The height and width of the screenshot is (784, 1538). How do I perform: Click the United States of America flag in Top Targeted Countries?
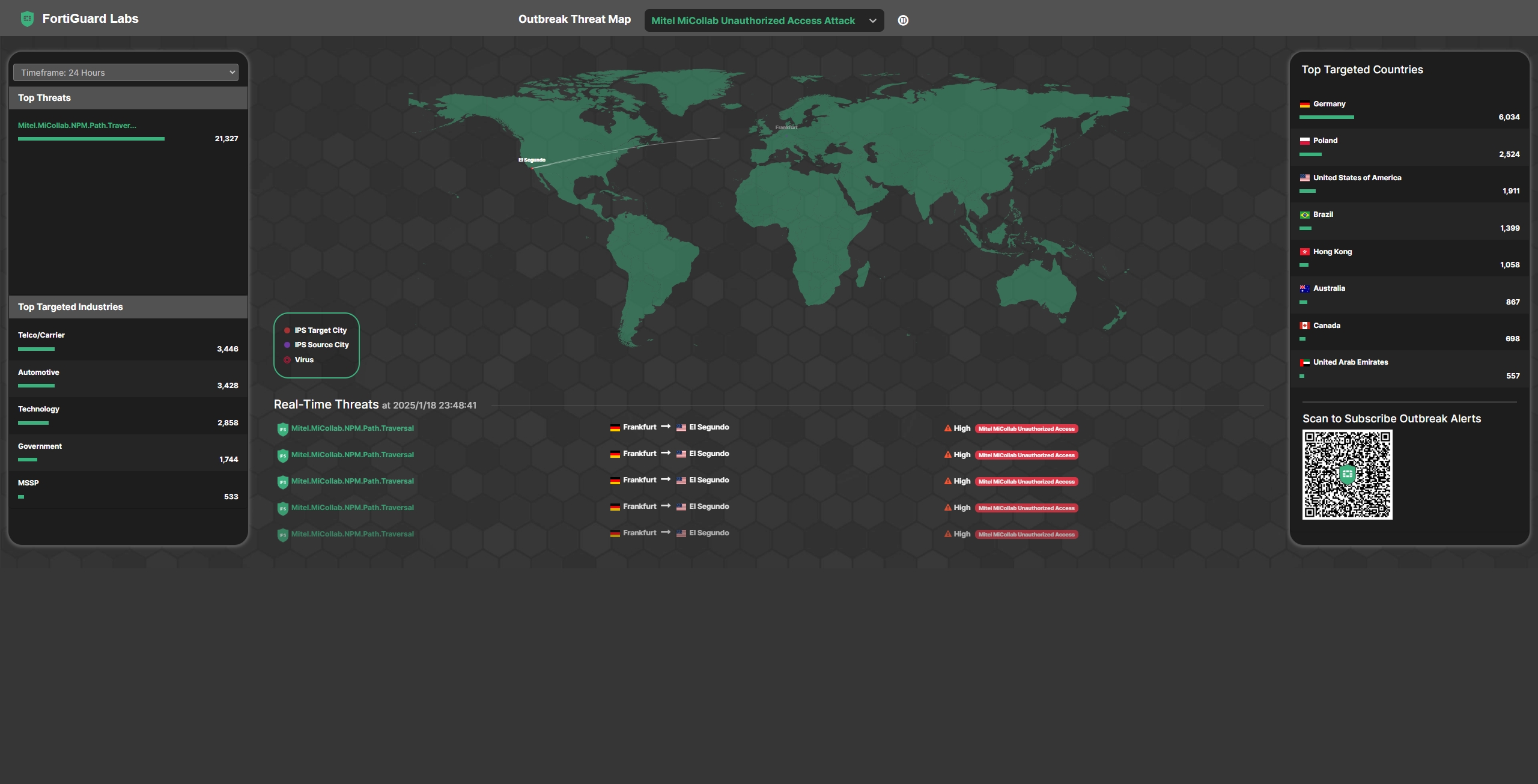(x=1305, y=178)
